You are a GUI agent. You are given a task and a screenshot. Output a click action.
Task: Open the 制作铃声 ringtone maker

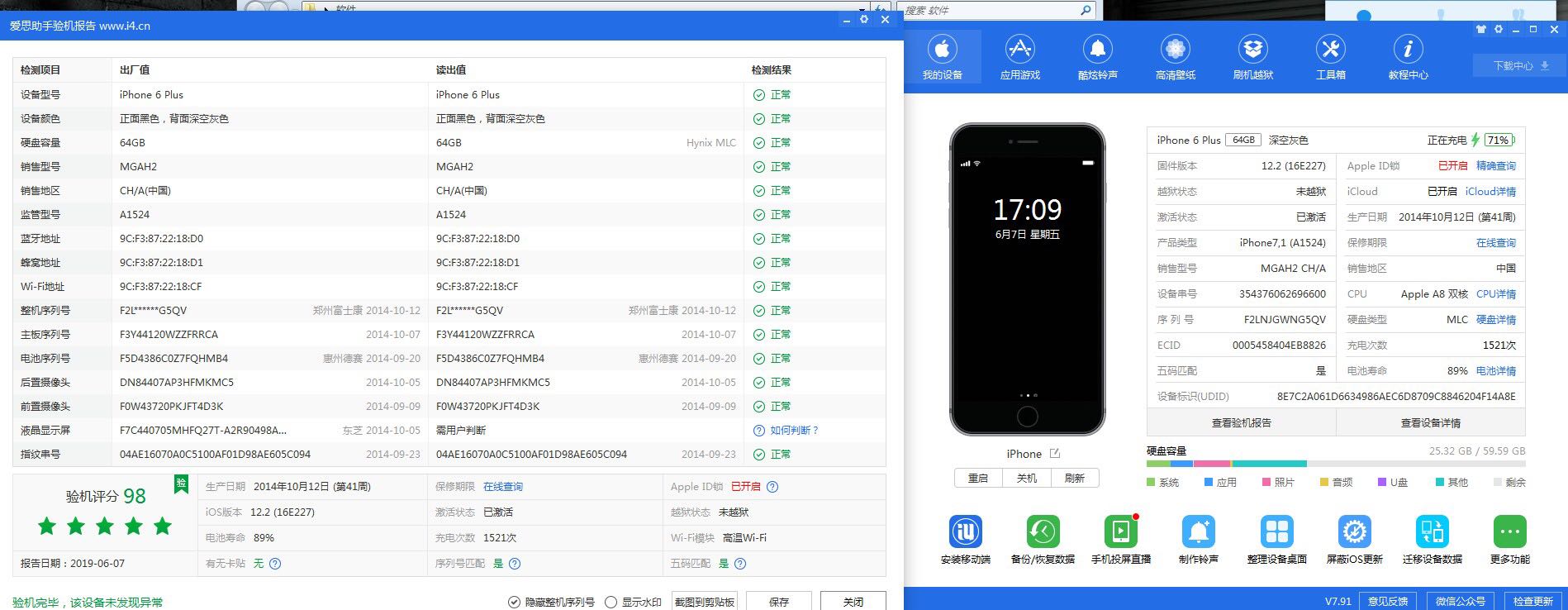[1199, 539]
